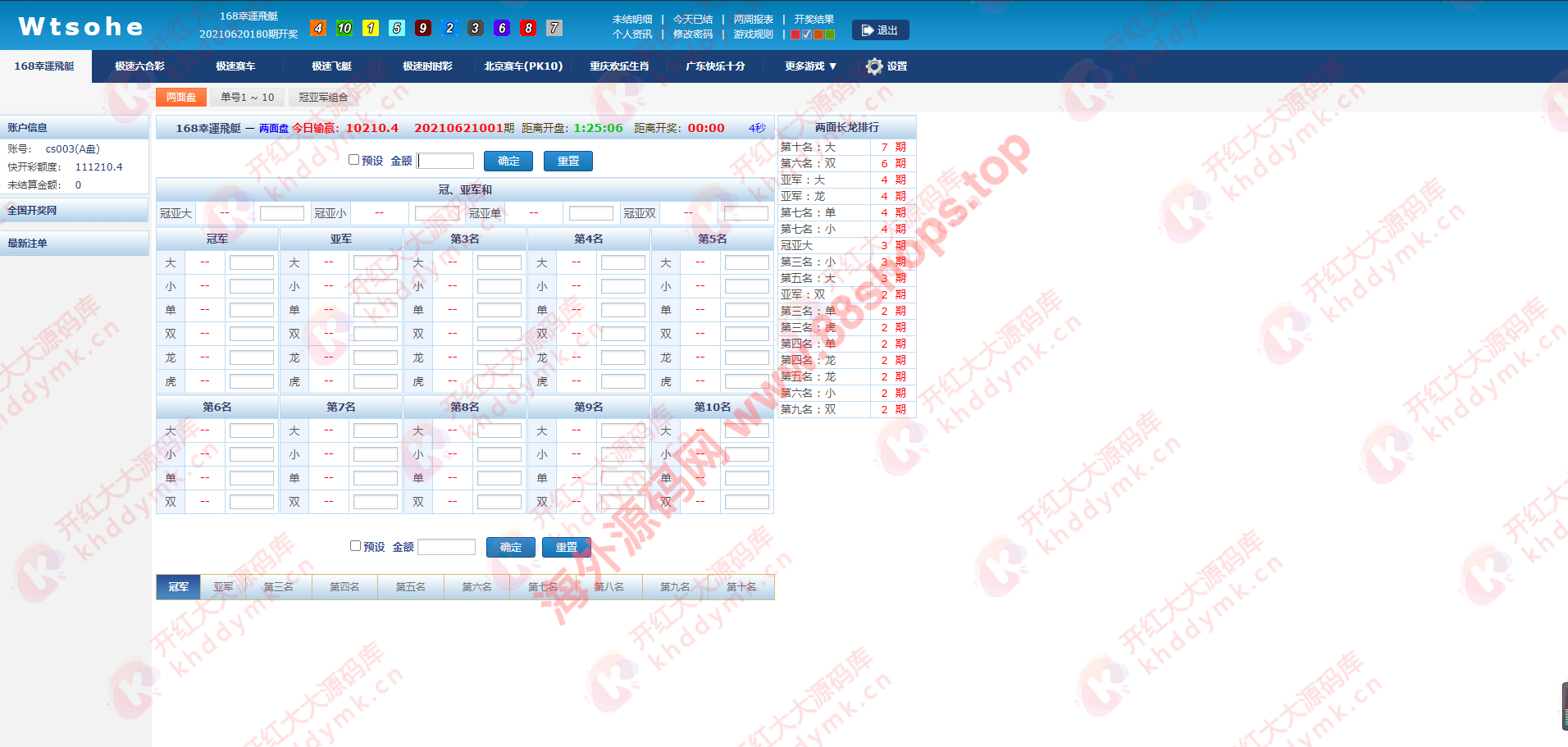This screenshot has width=1568, height=747.
Task: Tick the bottom 预设 checkbox
Action: coord(356,545)
